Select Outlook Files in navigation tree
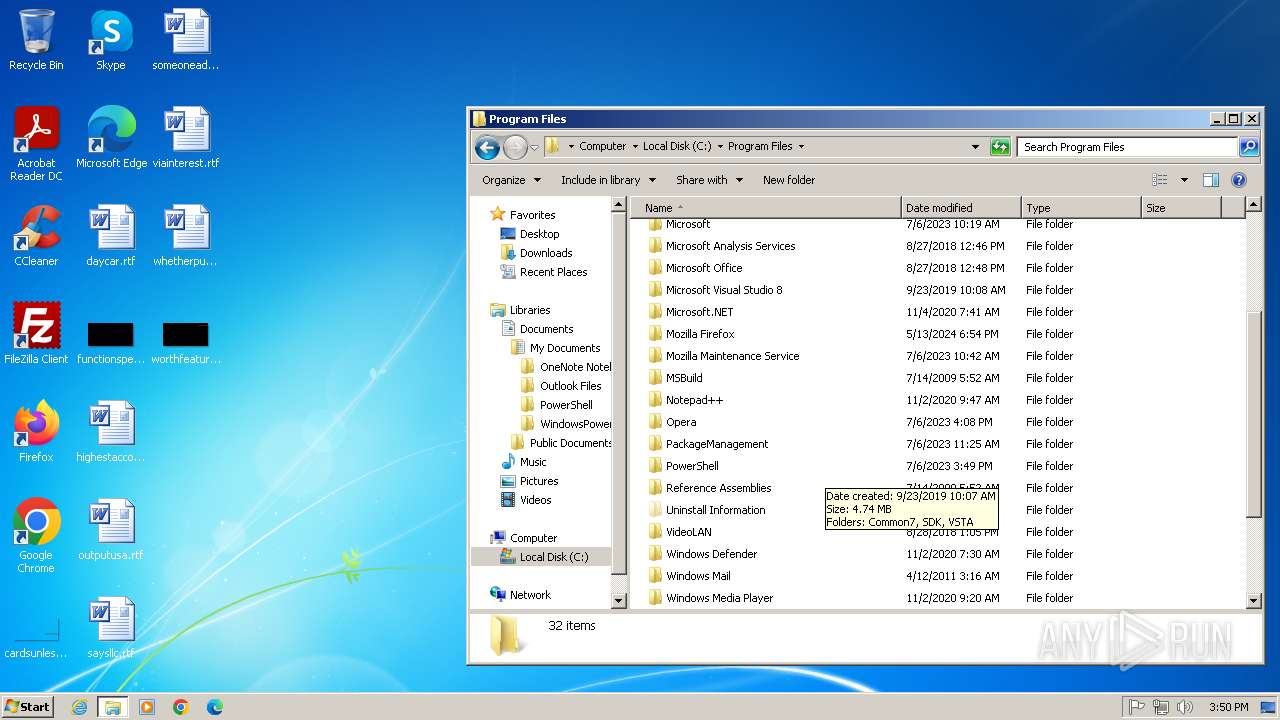 (x=570, y=386)
